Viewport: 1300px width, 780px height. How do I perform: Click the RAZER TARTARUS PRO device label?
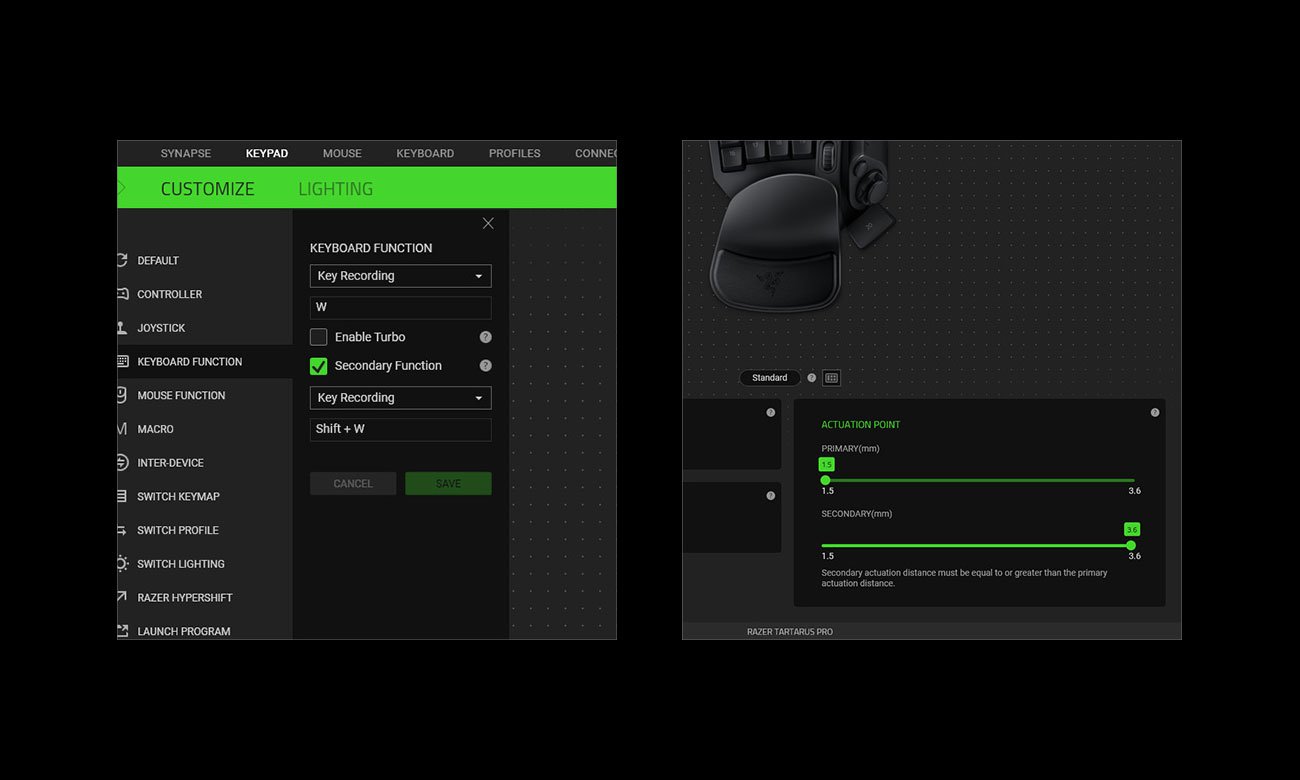click(x=790, y=632)
